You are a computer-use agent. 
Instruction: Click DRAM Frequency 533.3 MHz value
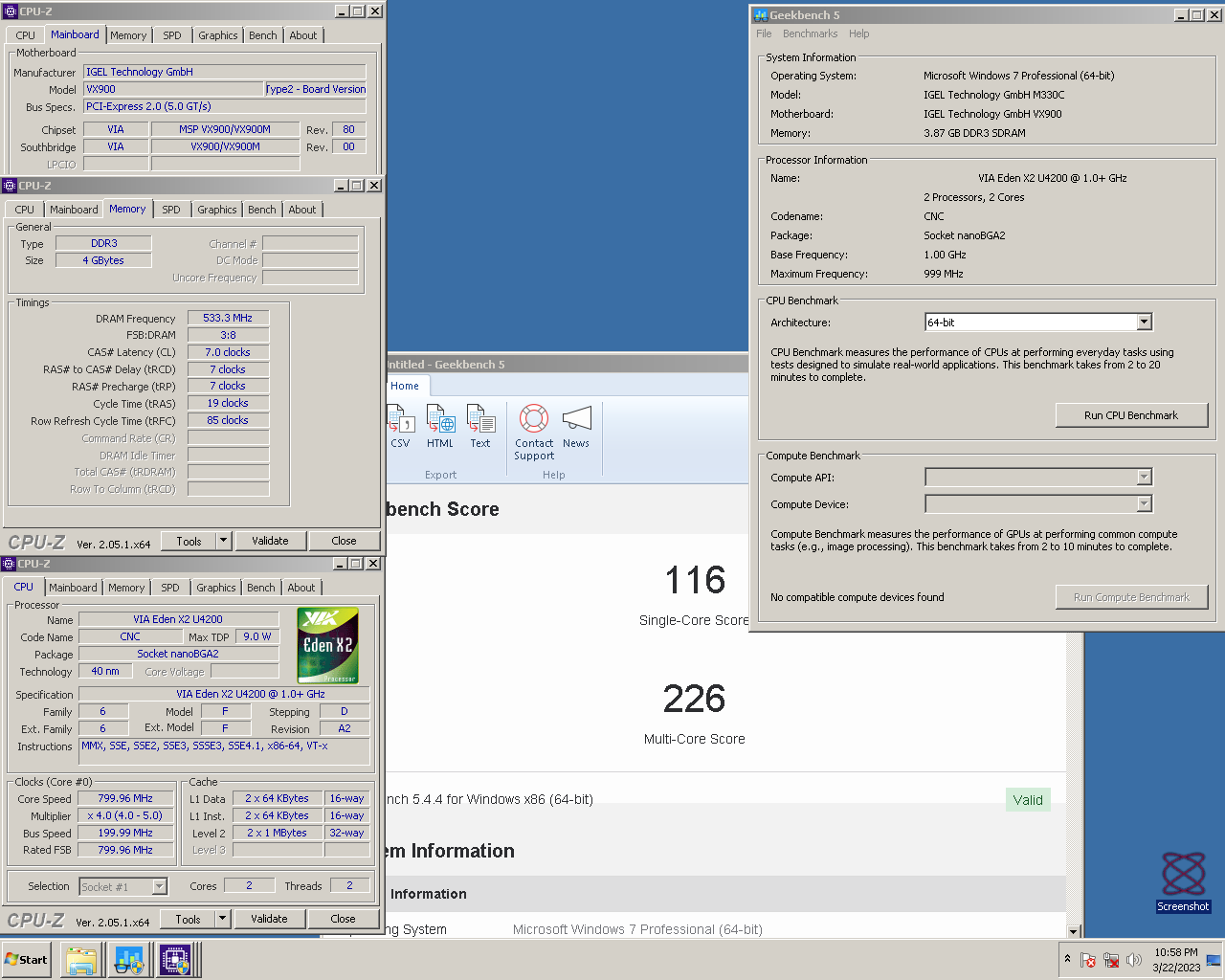click(228, 318)
